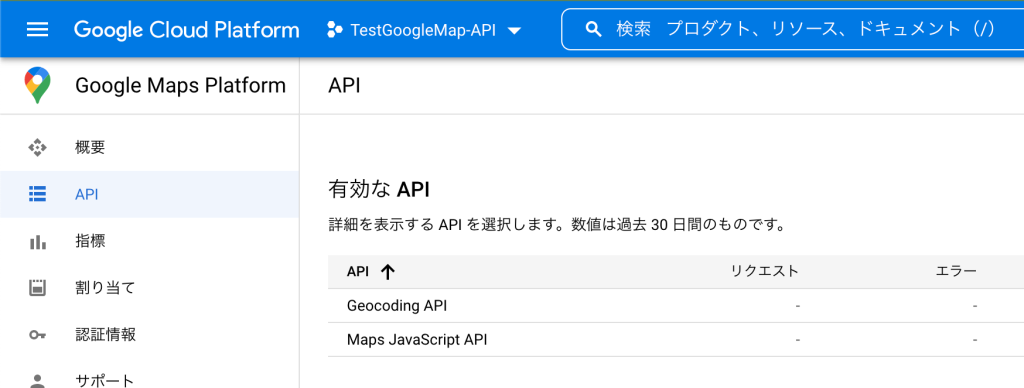The width and height of the screenshot is (1024, 388).
Task: Open the Maps JavaScript API entry
Action: [x=676, y=340]
